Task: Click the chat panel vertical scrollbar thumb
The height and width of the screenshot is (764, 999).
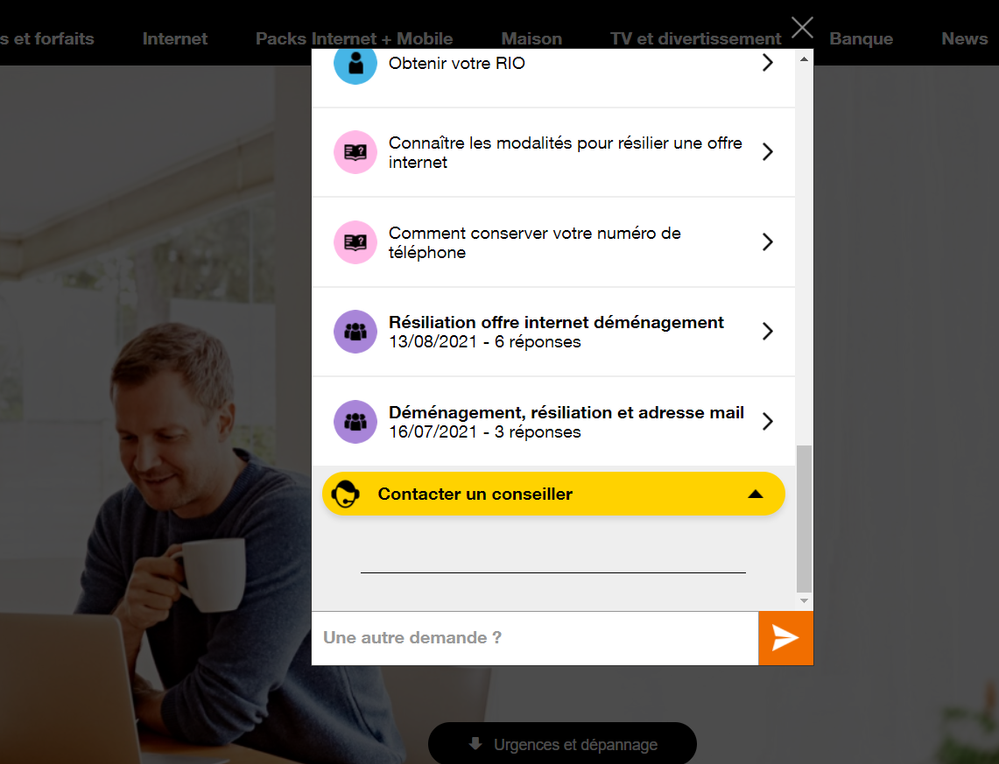Action: point(804,519)
